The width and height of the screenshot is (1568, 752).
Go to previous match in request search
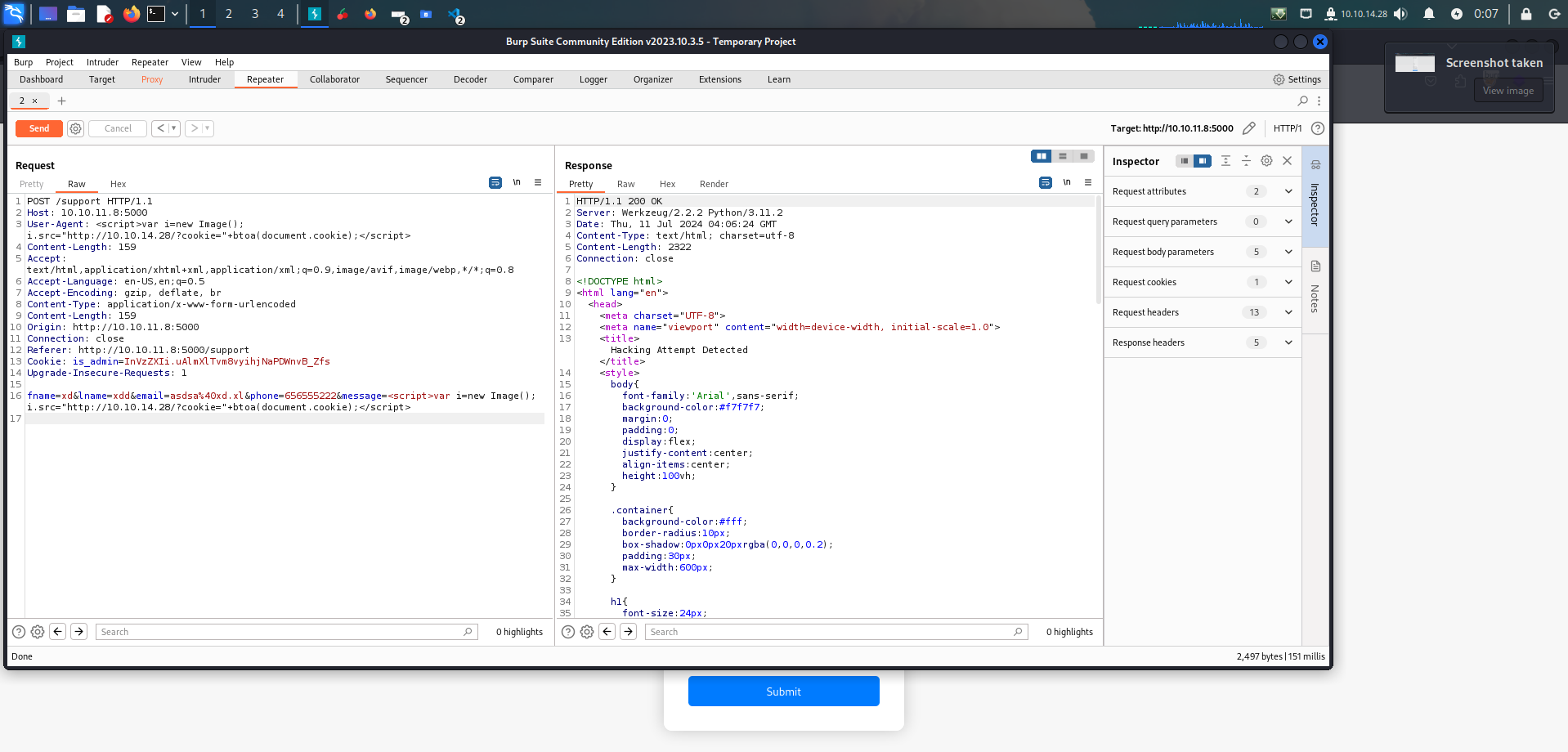57,631
